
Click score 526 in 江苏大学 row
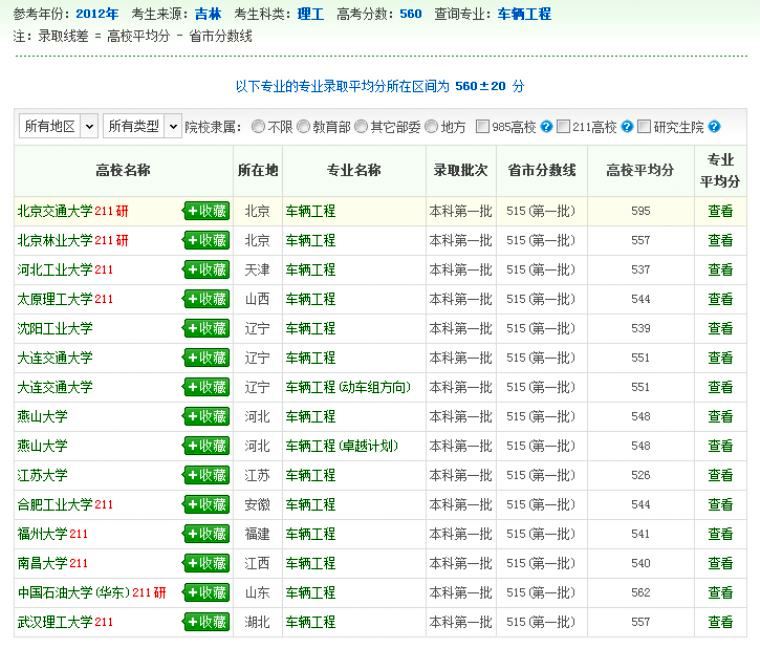[641, 475]
